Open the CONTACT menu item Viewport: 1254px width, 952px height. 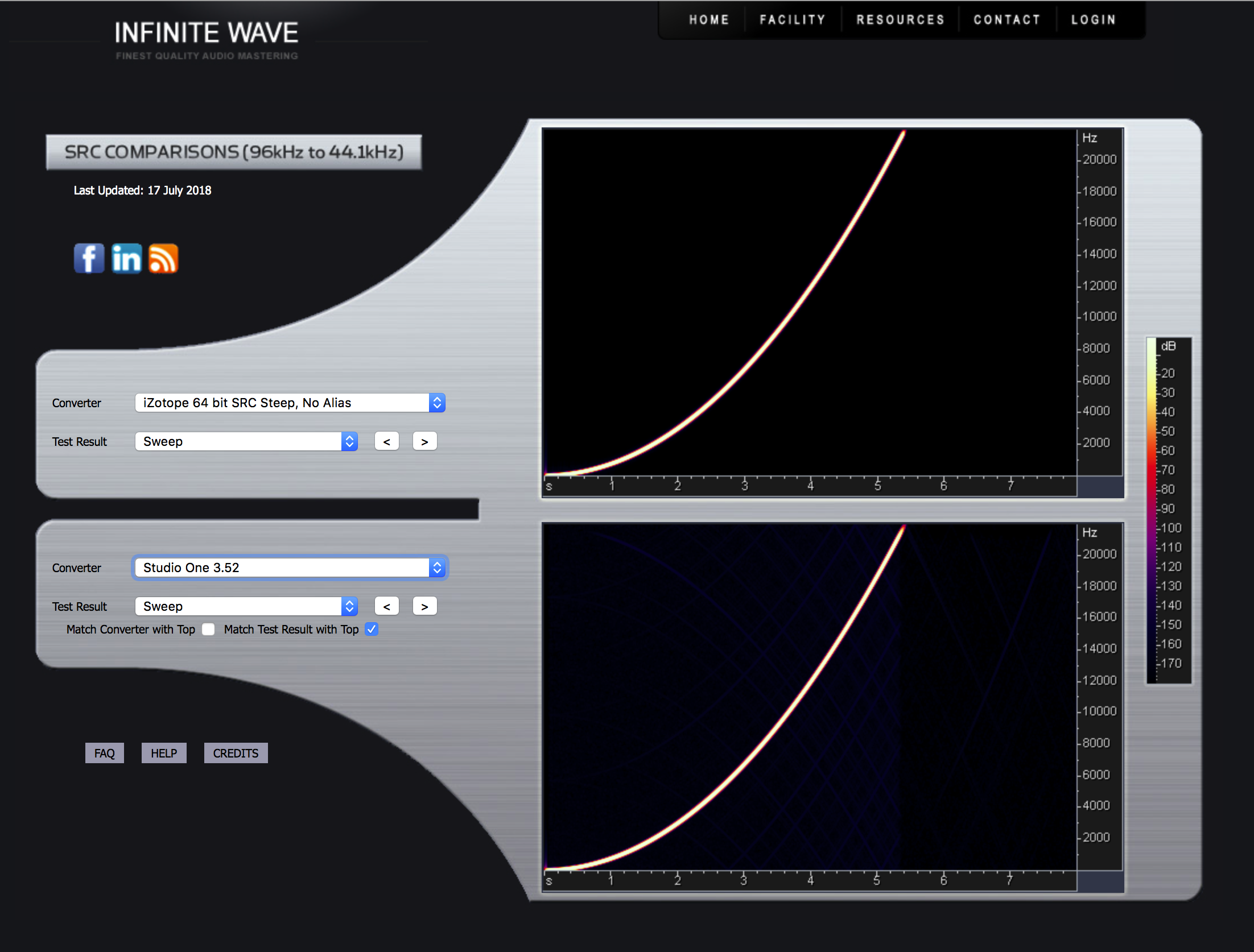coord(1007,20)
